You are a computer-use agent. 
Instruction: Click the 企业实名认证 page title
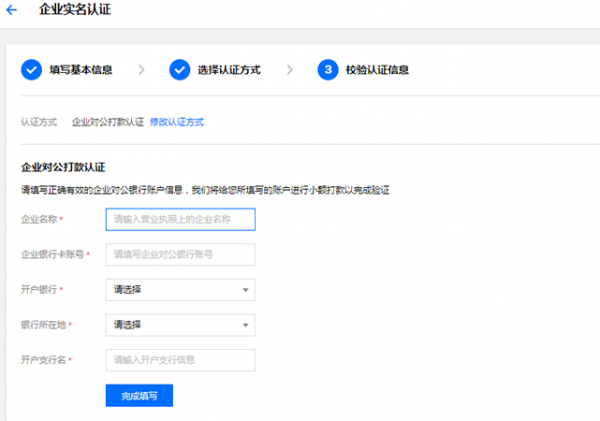[x=75, y=10]
